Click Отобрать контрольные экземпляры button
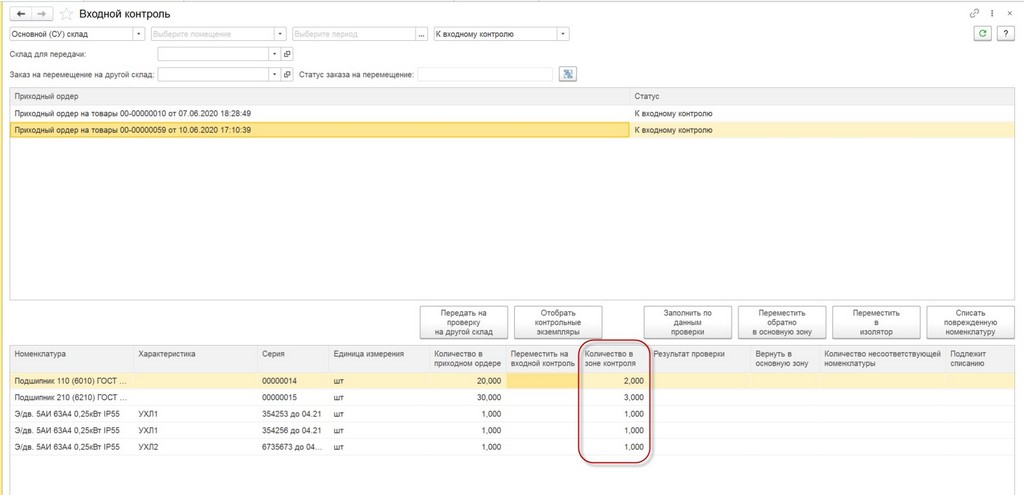The width and height of the screenshot is (1024, 495). pyautogui.click(x=558, y=322)
